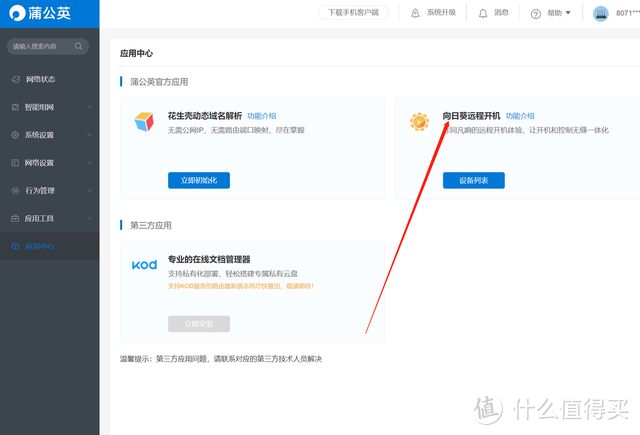Screen dimensions: 640x435
Task: Click the 应用中心 page heading
Action: (x=136, y=53)
